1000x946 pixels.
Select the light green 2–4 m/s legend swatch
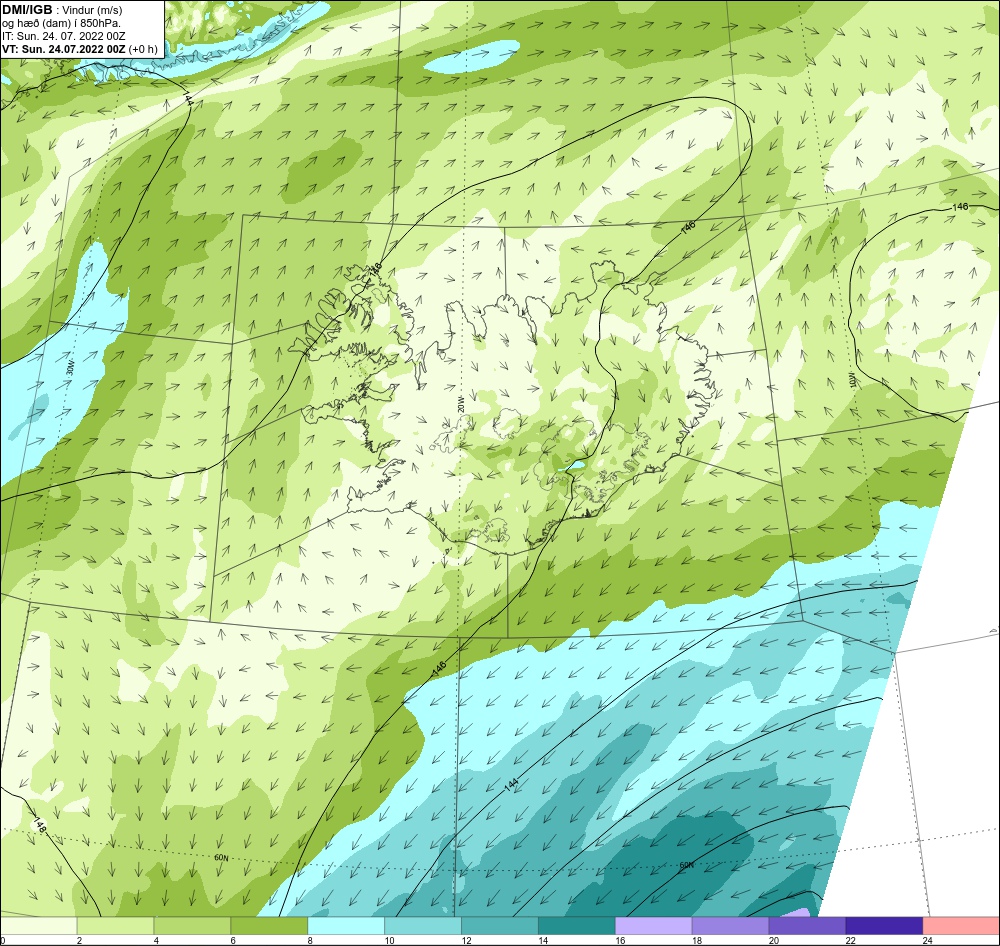point(115,926)
